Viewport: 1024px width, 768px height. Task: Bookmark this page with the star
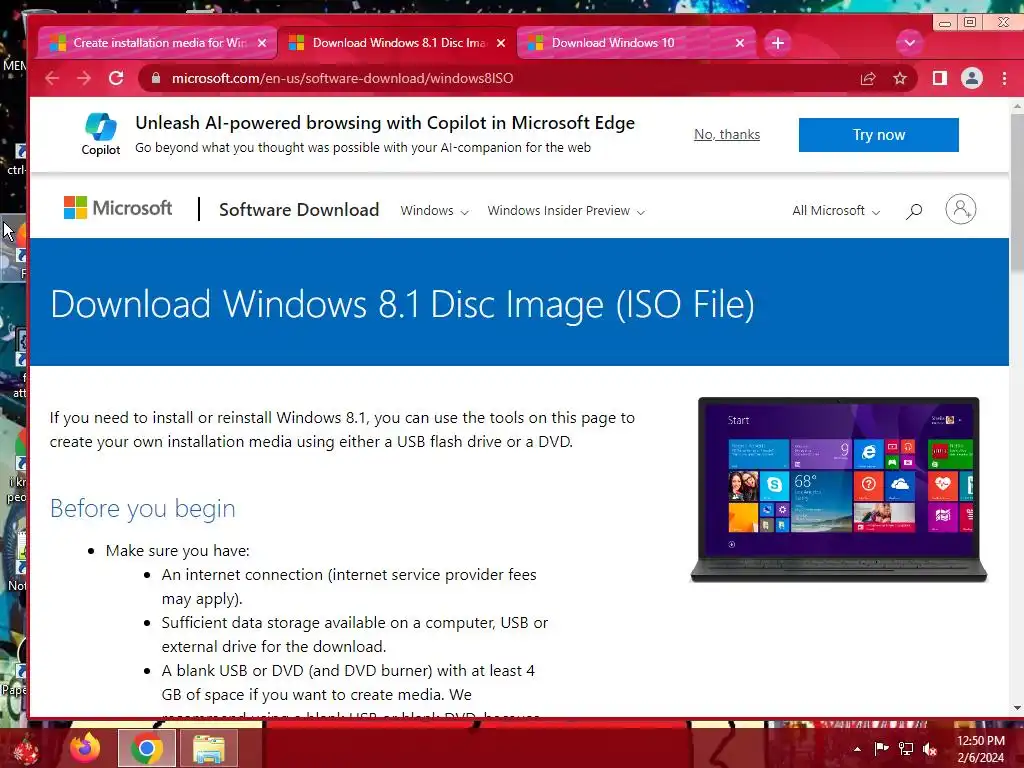tap(900, 78)
